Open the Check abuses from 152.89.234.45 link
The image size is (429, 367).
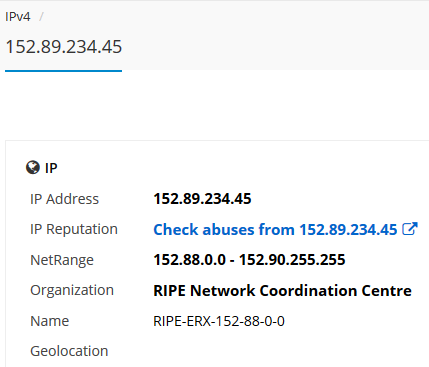point(275,229)
